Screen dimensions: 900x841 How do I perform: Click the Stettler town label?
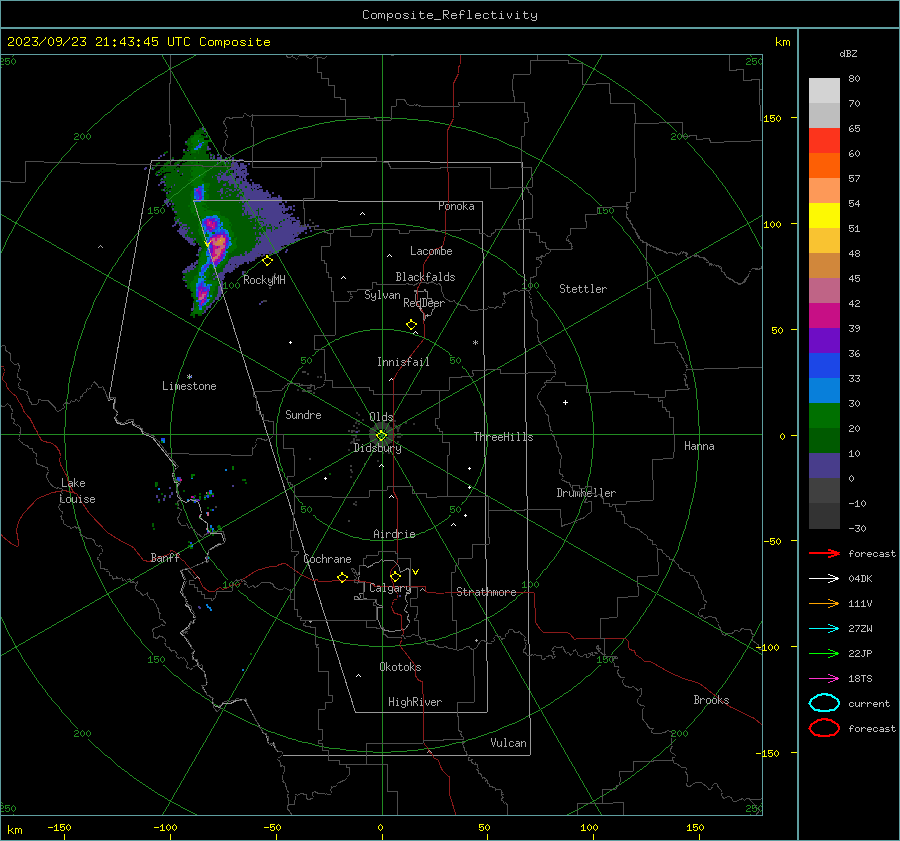coord(583,289)
